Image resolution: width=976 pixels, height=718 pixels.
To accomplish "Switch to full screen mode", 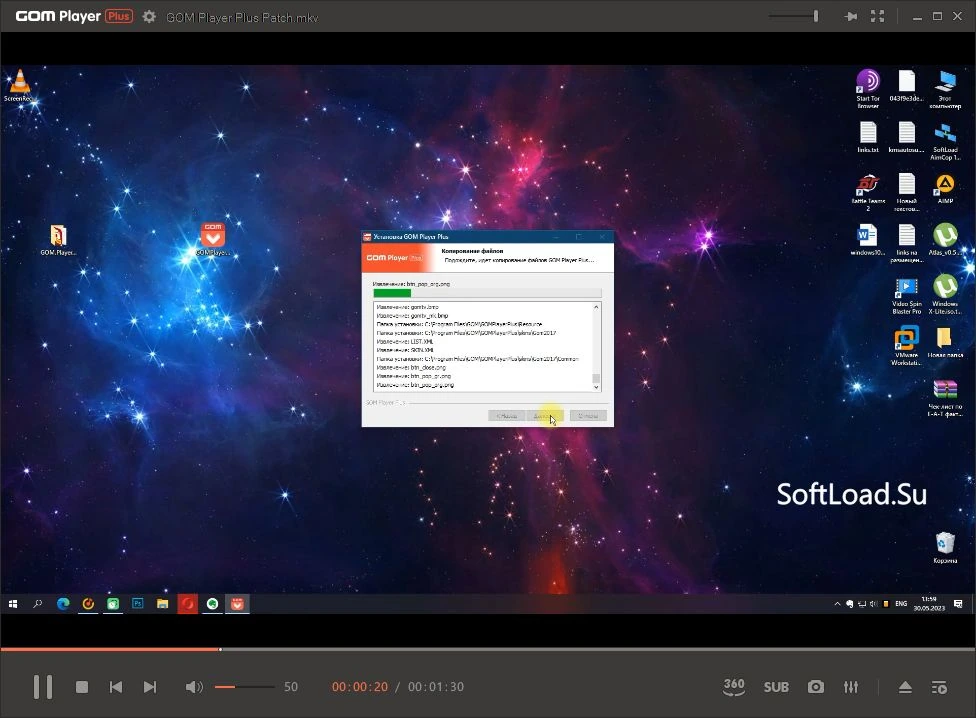I will coord(878,16).
